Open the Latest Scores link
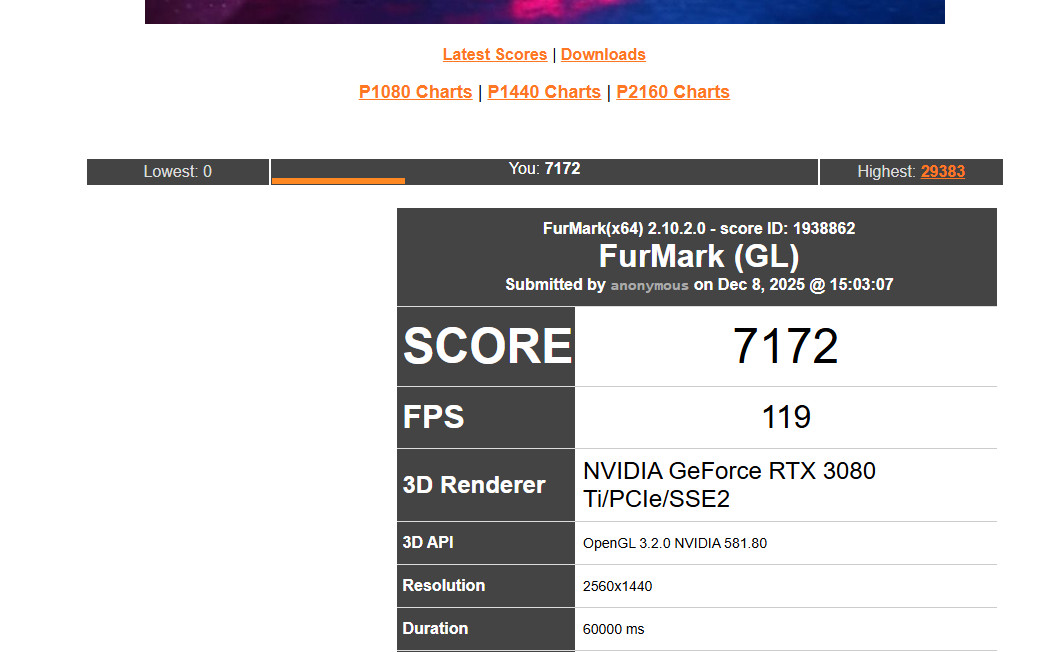Image resolution: width=1054 pixels, height=652 pixels. tap(494, 54)
